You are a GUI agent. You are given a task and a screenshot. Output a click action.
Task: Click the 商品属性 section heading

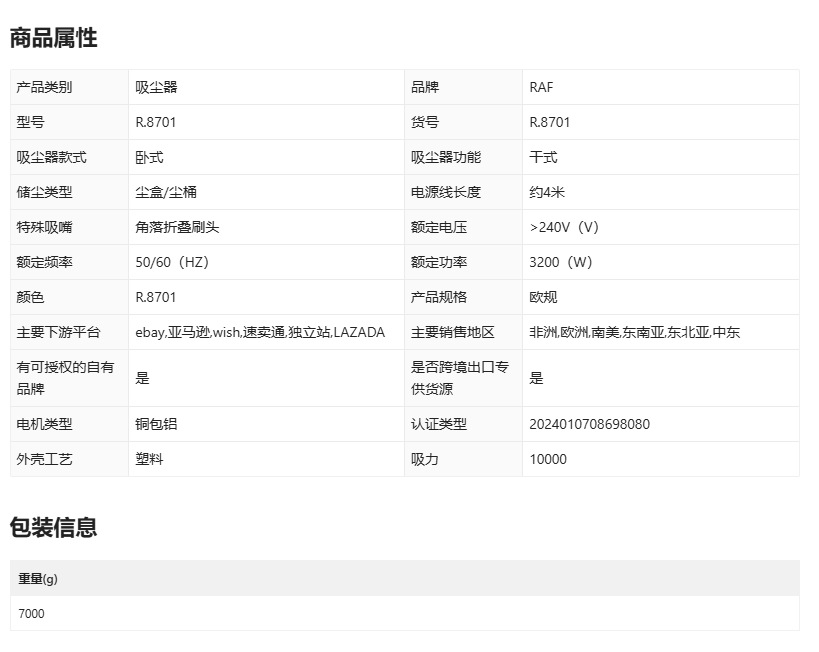click(x=53, y=38)
